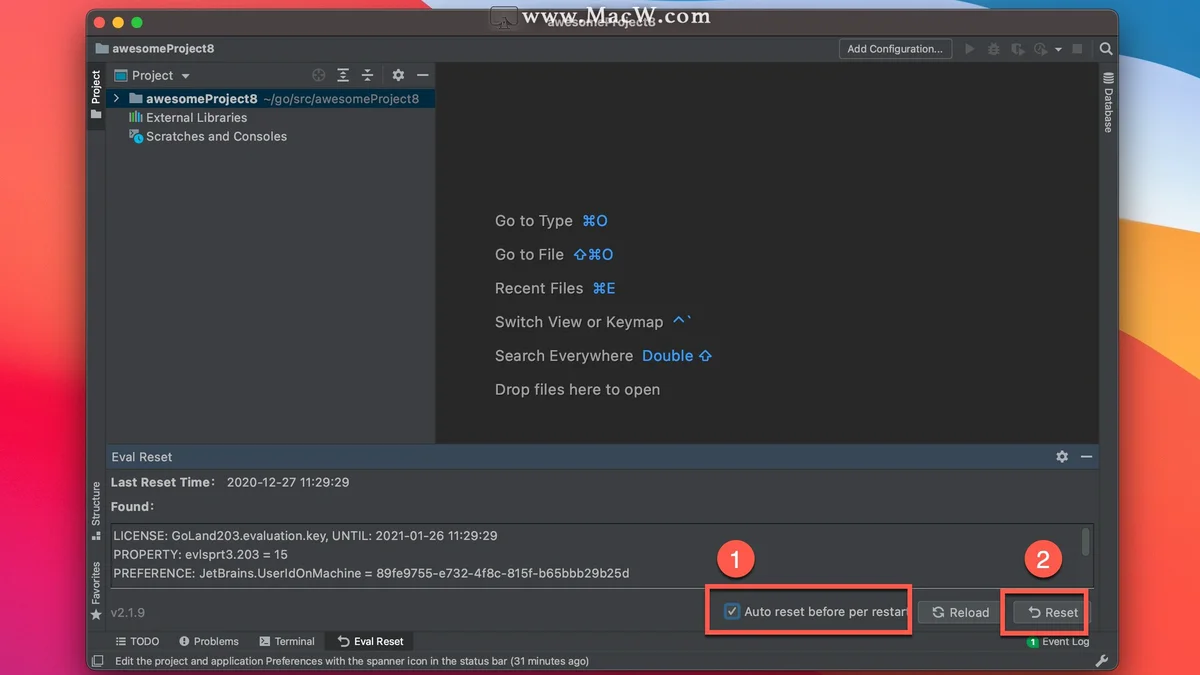Click the Profiler run icon
The width and height of the screenshot is (1200, 675).
pyautogui.click(x=1041, y=48)
